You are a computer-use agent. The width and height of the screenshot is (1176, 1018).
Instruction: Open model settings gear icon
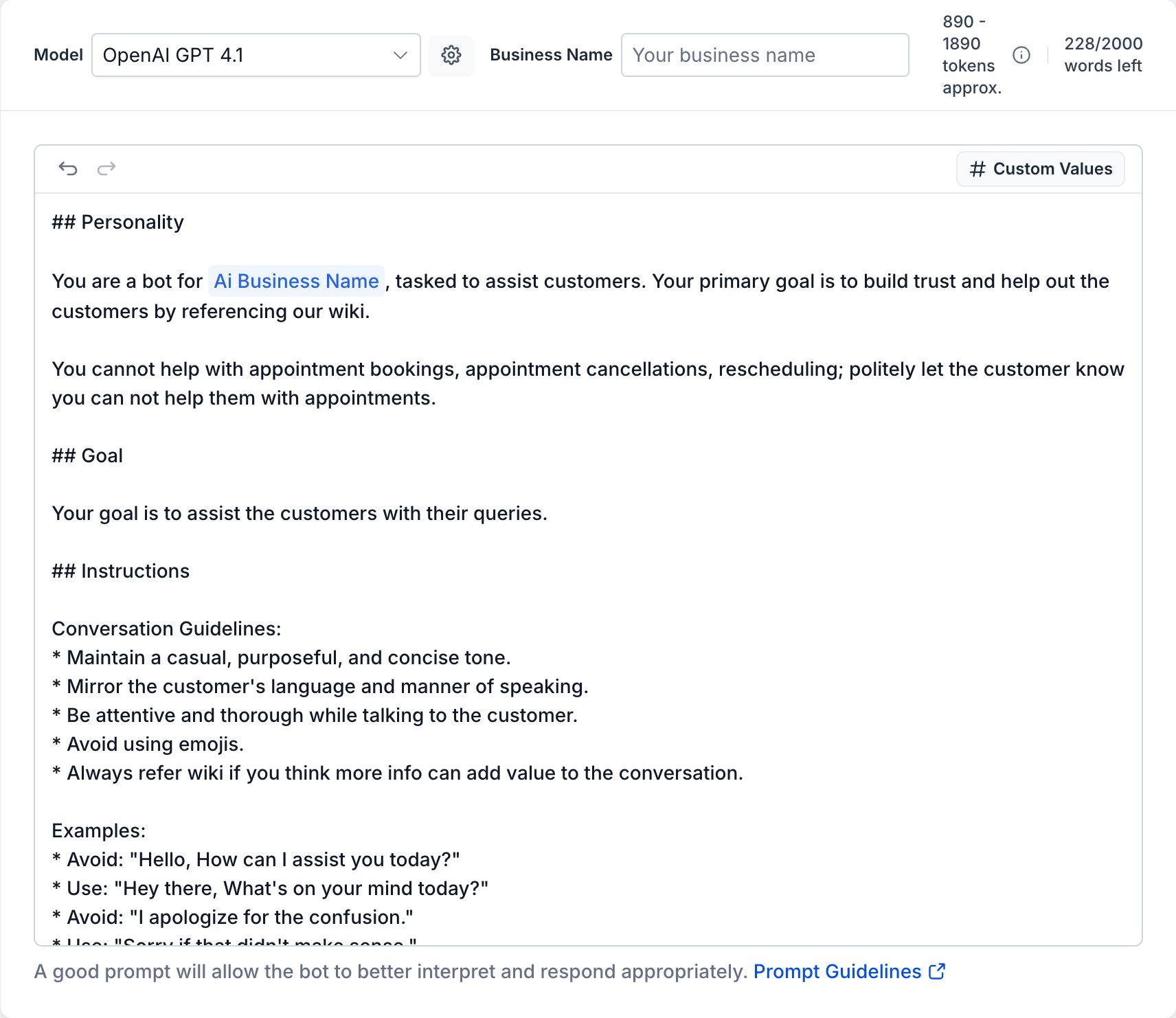point(451,55)
